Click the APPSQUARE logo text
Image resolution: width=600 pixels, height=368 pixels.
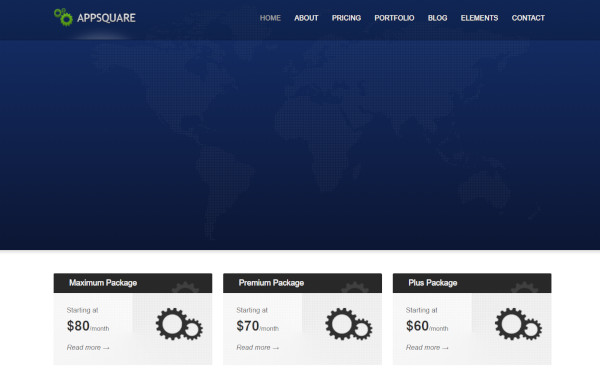(106, 18)
